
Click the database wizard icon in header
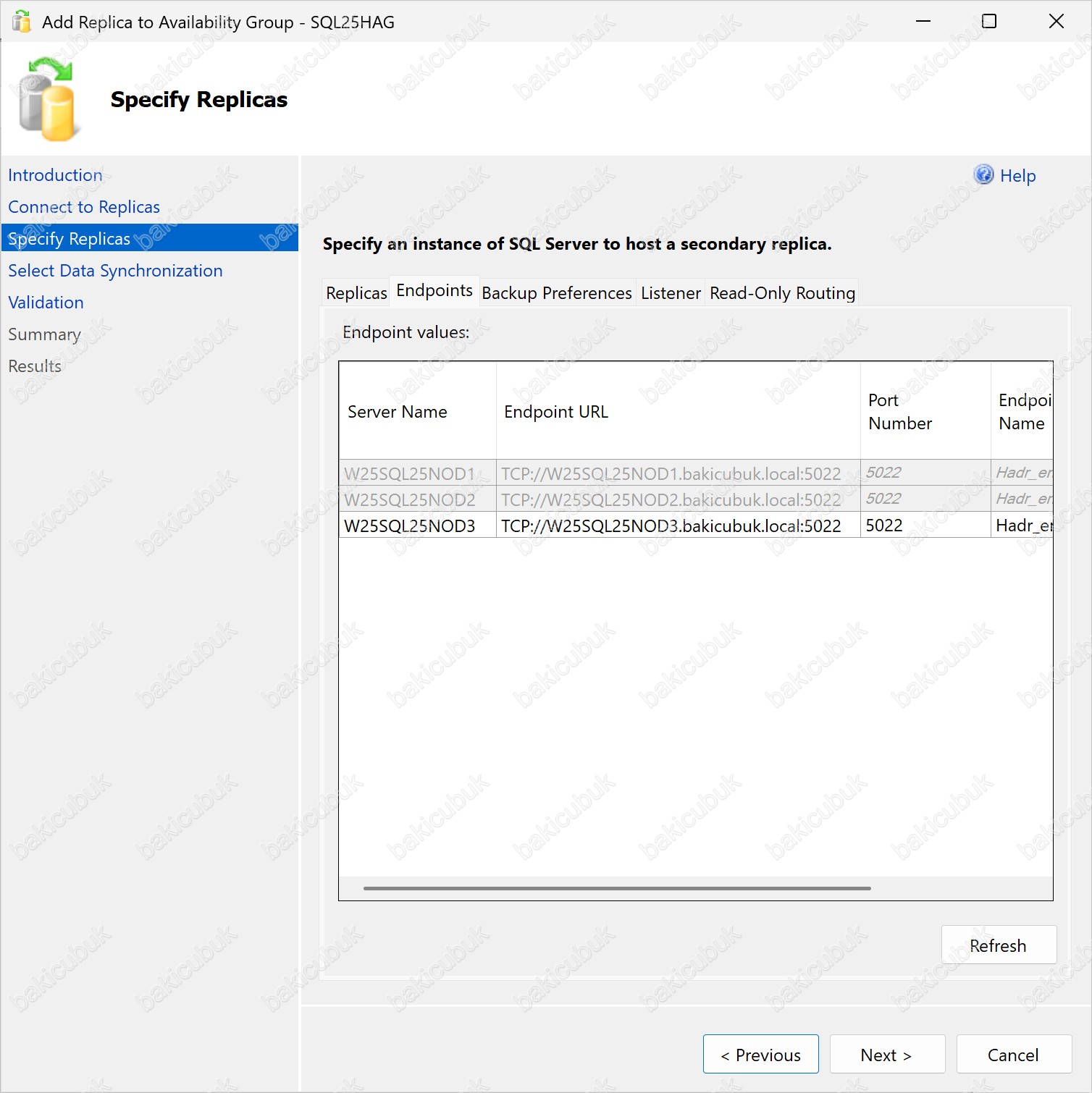tap(47, 101)
